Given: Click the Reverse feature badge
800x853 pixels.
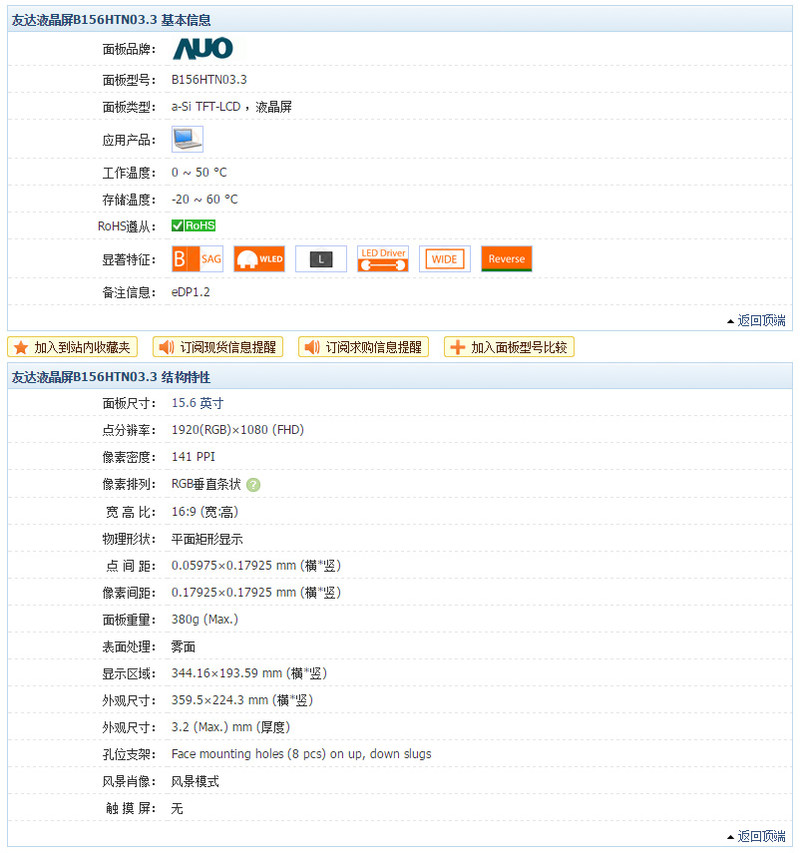Looking at the screenshot, I should tap(506, 258).
